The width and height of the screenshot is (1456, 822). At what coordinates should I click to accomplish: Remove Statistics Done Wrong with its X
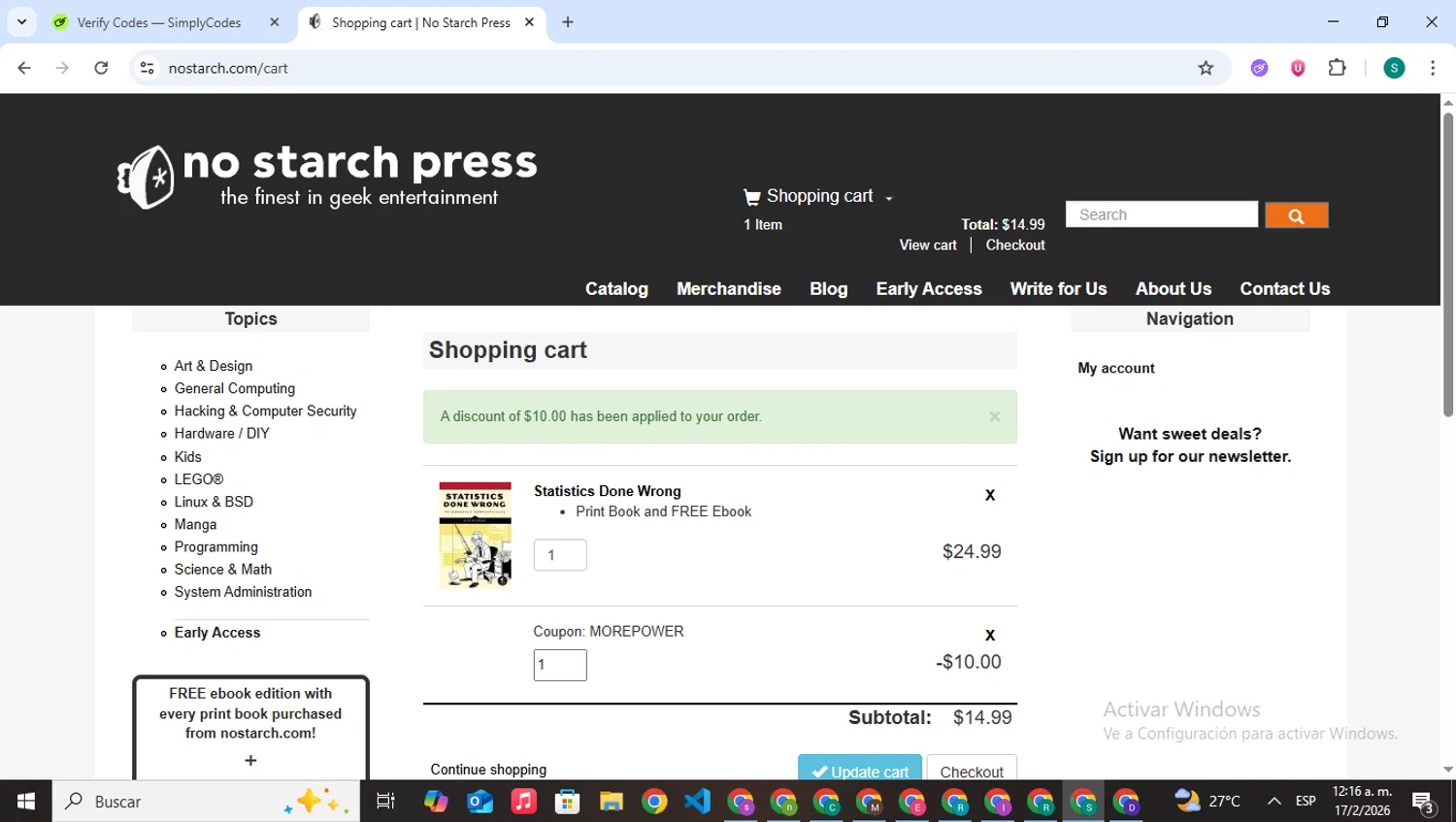point(990,495)
